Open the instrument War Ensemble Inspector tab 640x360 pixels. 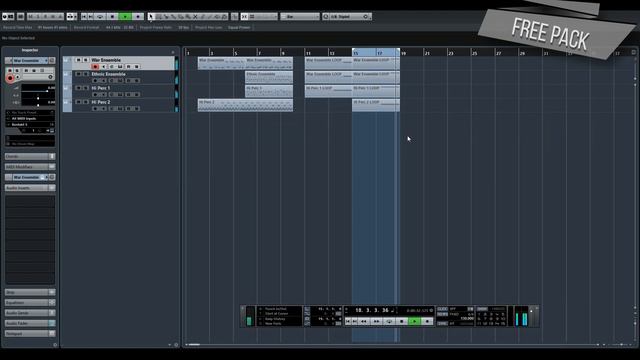tap(30, 177)
